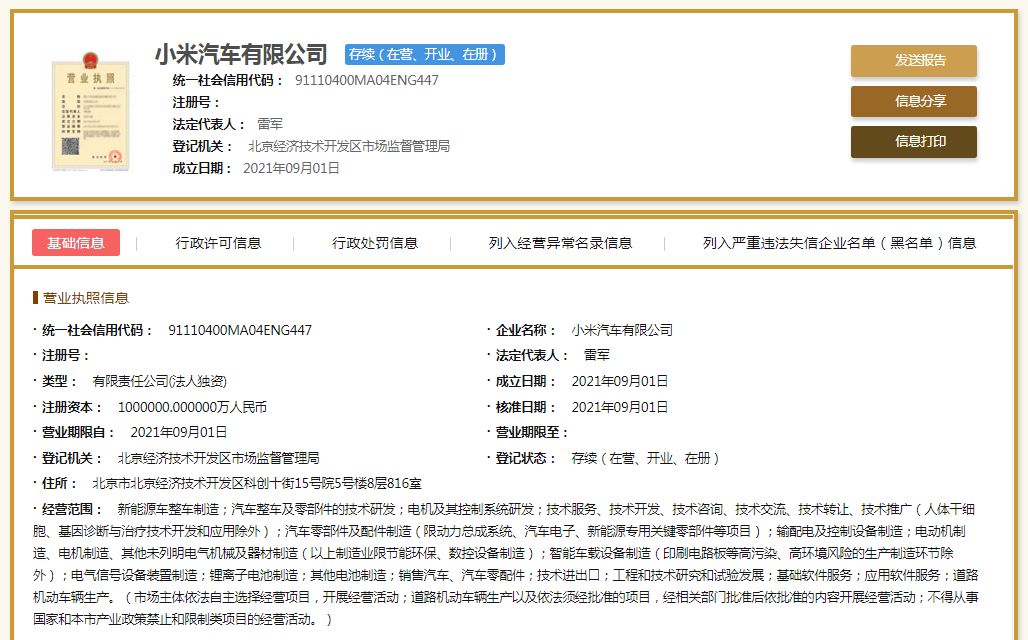Open the 列入经营异常名录信息 tab
The height and width of the screenshot is (640, 1028).
pos(561,243)
